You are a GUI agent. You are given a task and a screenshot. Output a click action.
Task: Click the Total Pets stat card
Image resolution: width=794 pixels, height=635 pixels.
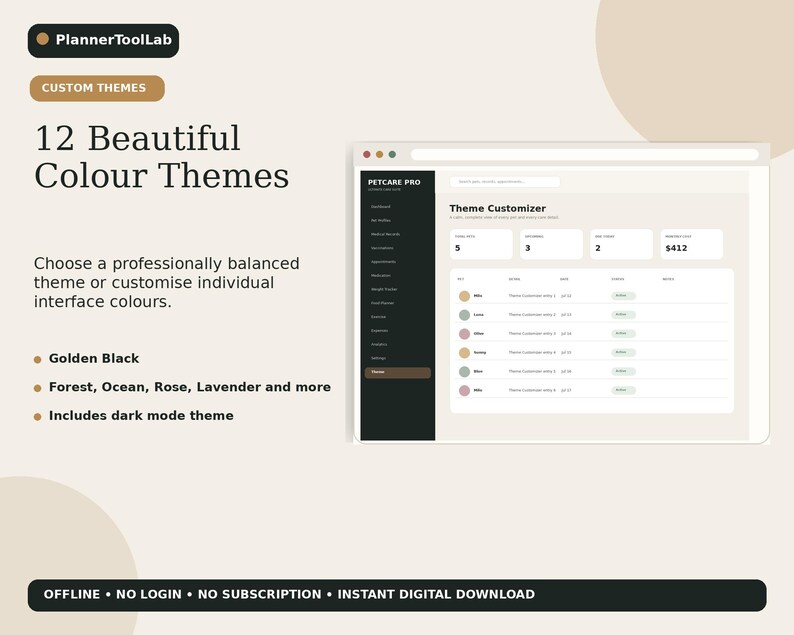481,244
